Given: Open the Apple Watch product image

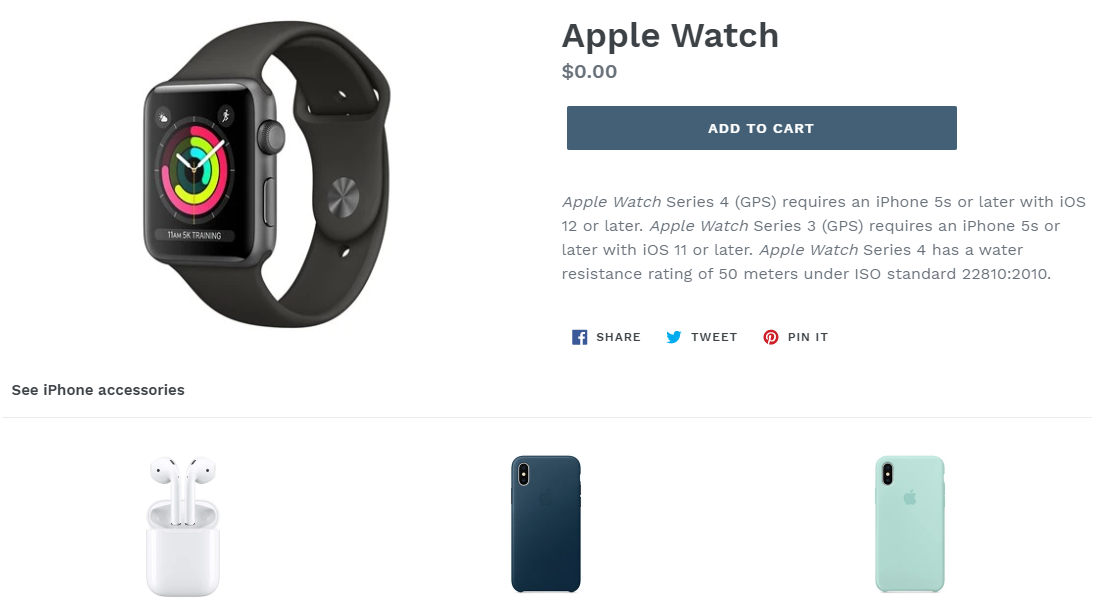Looking at the screenshot, I should [x=266, y=173].
